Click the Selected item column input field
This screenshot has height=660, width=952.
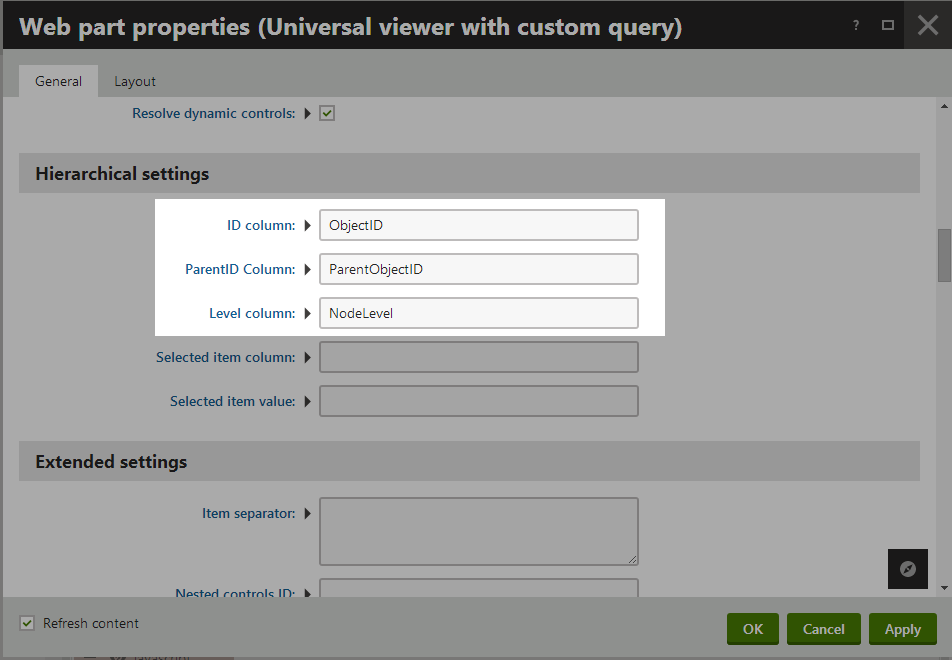pos(479,357)
